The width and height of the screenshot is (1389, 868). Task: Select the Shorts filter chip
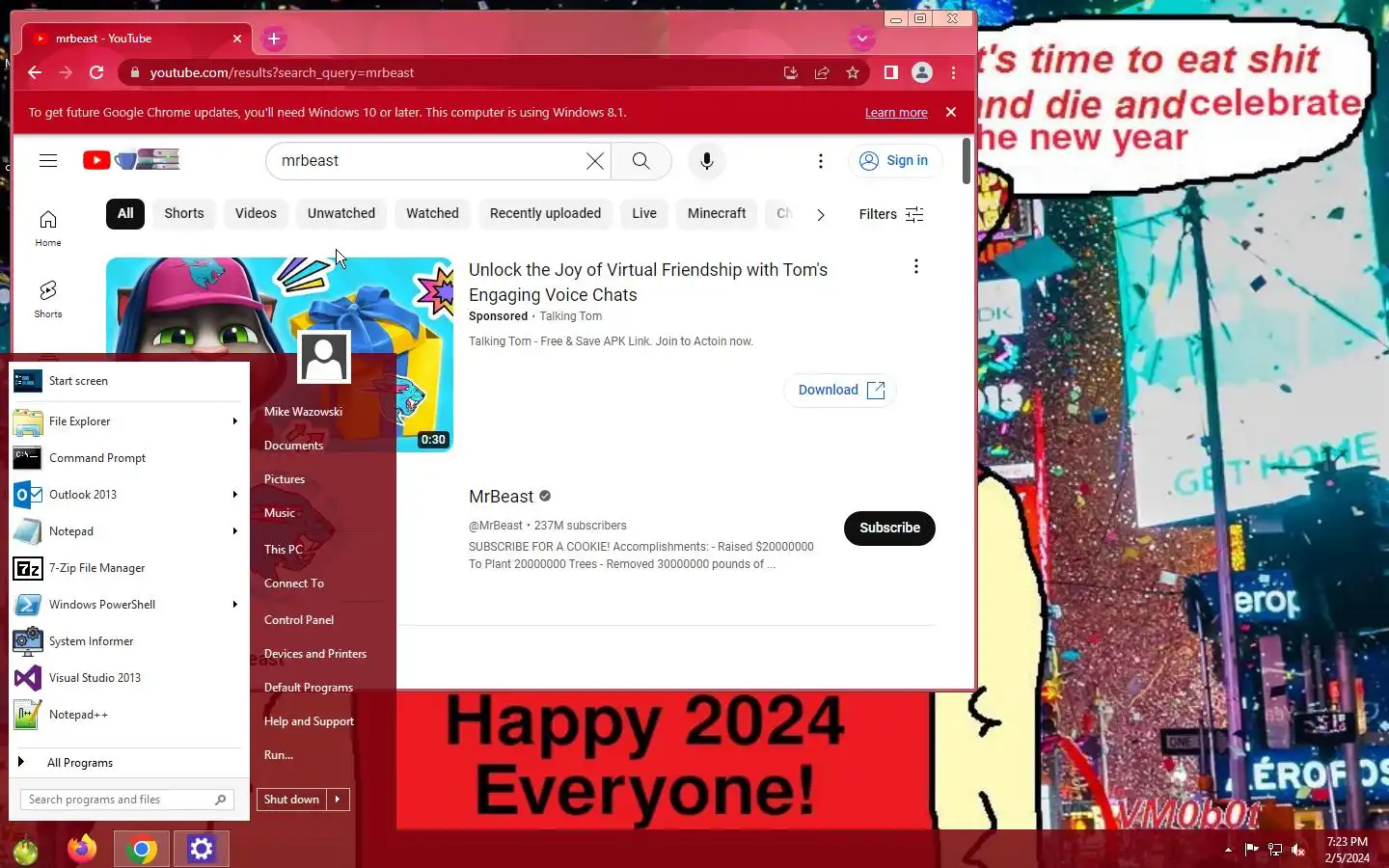click(x=184, y=213)
